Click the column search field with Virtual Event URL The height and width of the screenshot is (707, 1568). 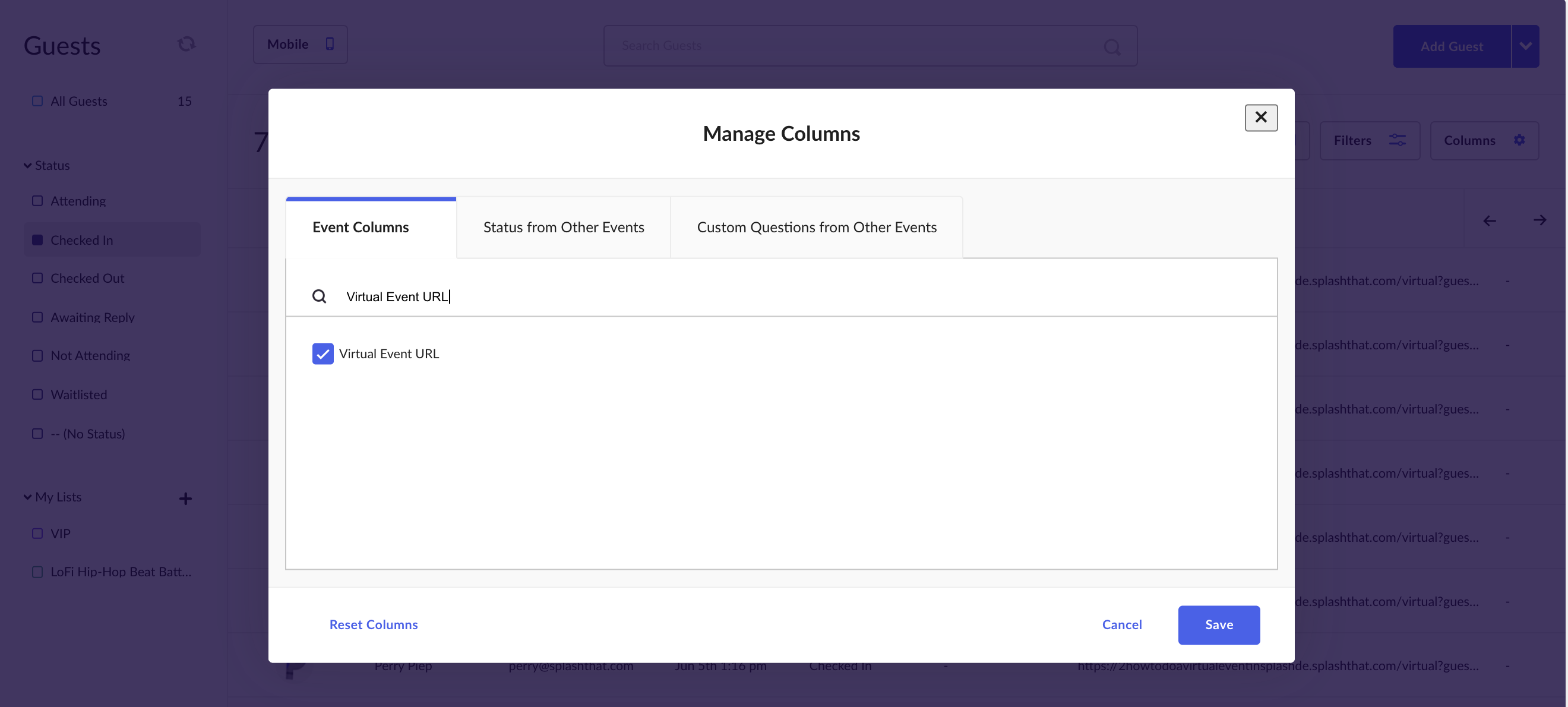click(782, 296)
